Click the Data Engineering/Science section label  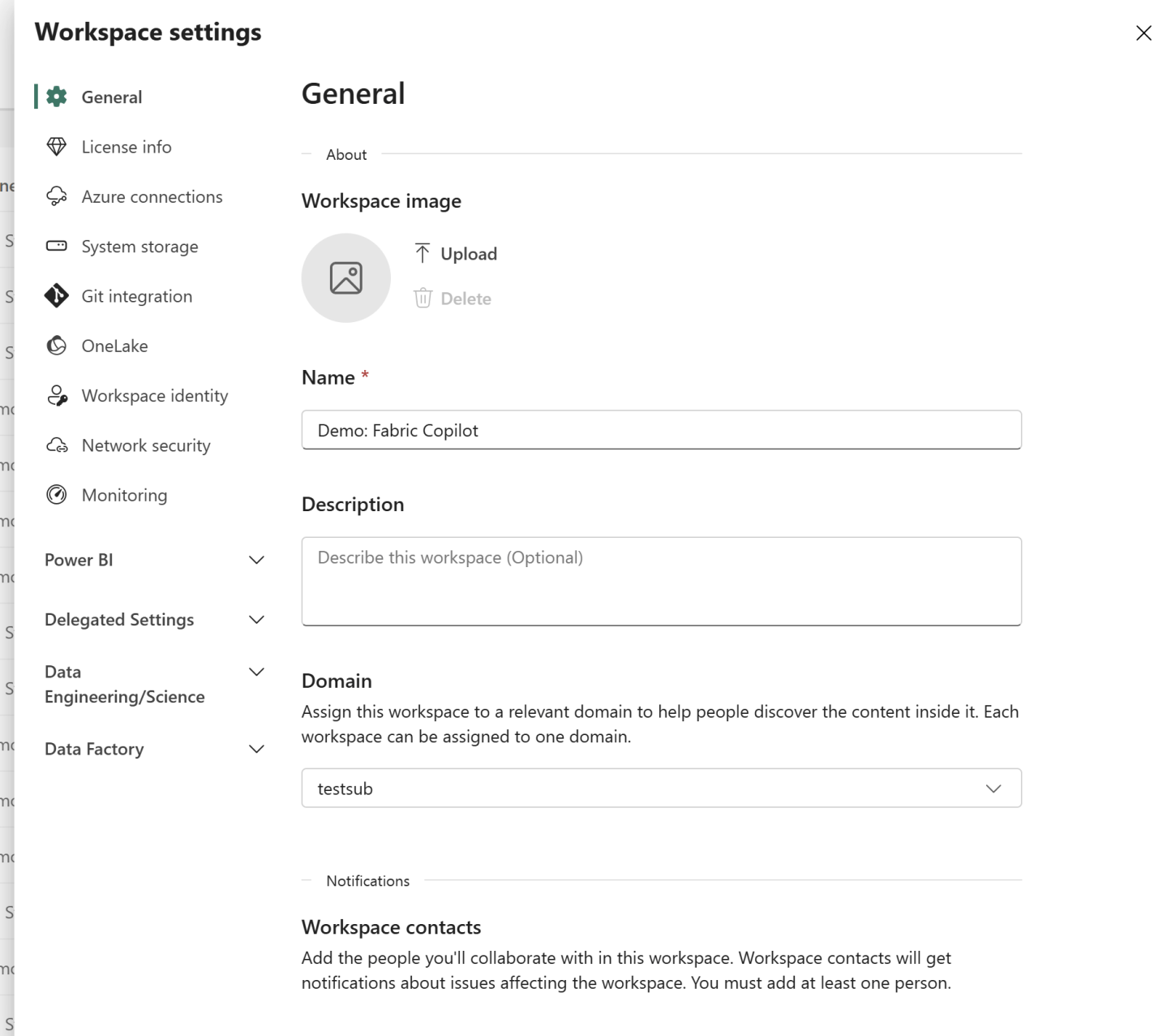point(125,684)
